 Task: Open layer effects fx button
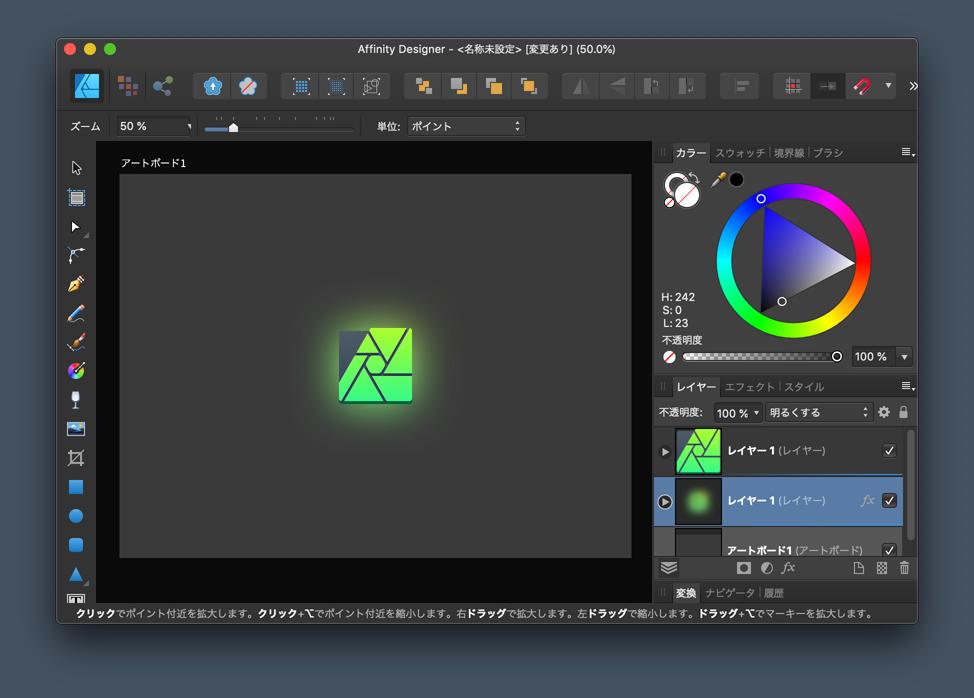[788, 568]
